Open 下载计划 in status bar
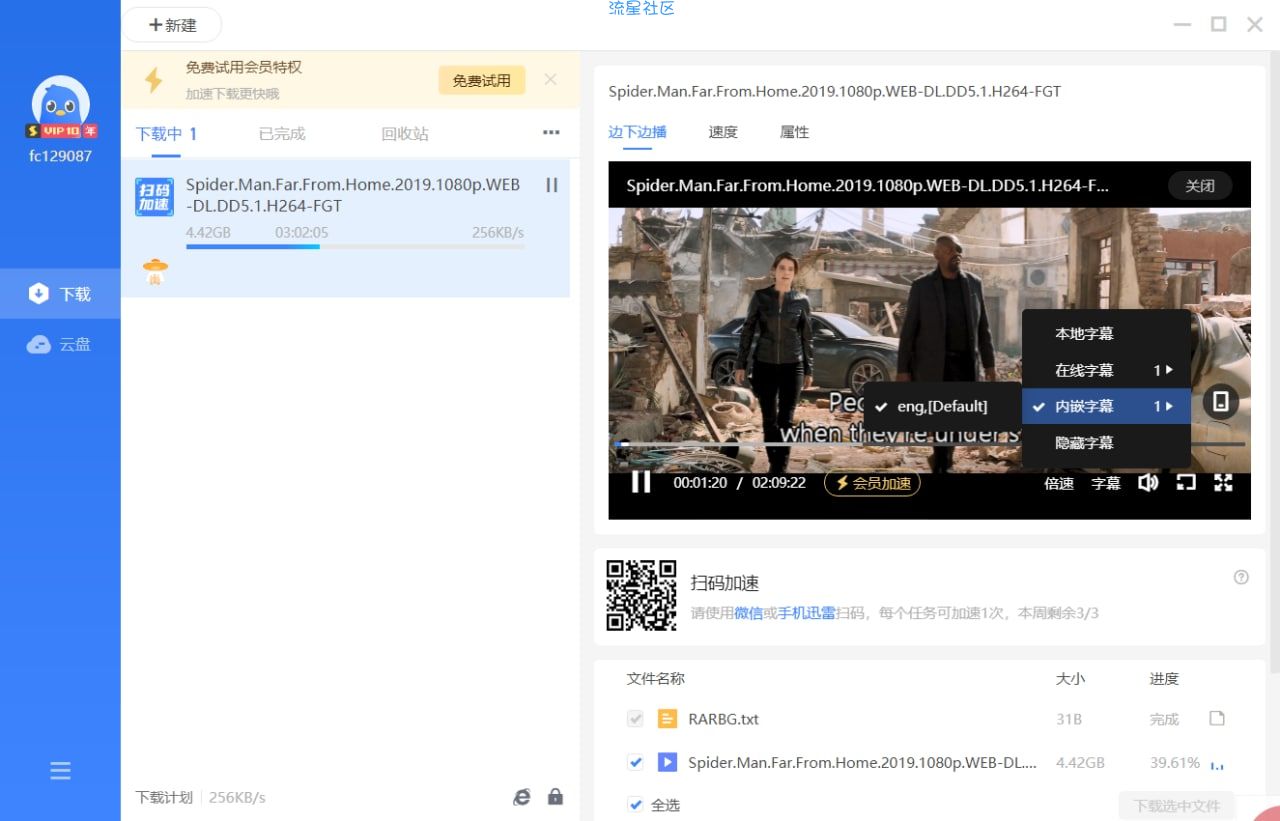 163,797
